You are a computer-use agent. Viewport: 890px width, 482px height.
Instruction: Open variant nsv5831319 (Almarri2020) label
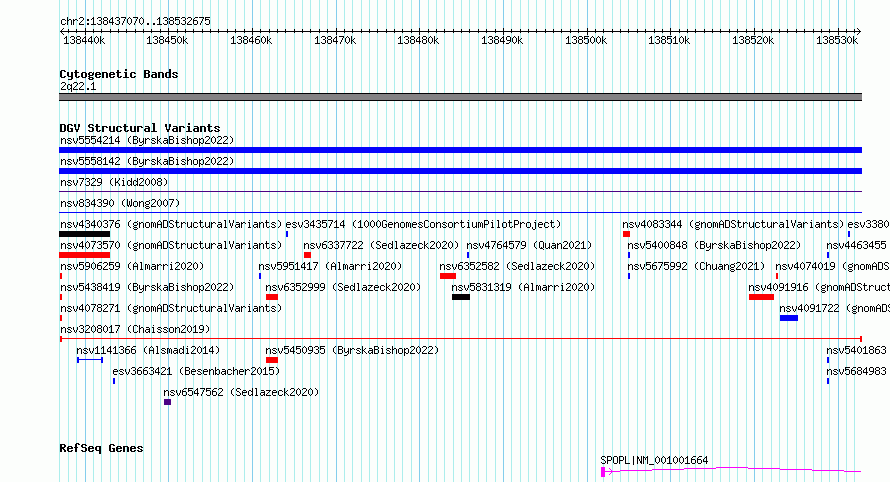pos(523,287)
